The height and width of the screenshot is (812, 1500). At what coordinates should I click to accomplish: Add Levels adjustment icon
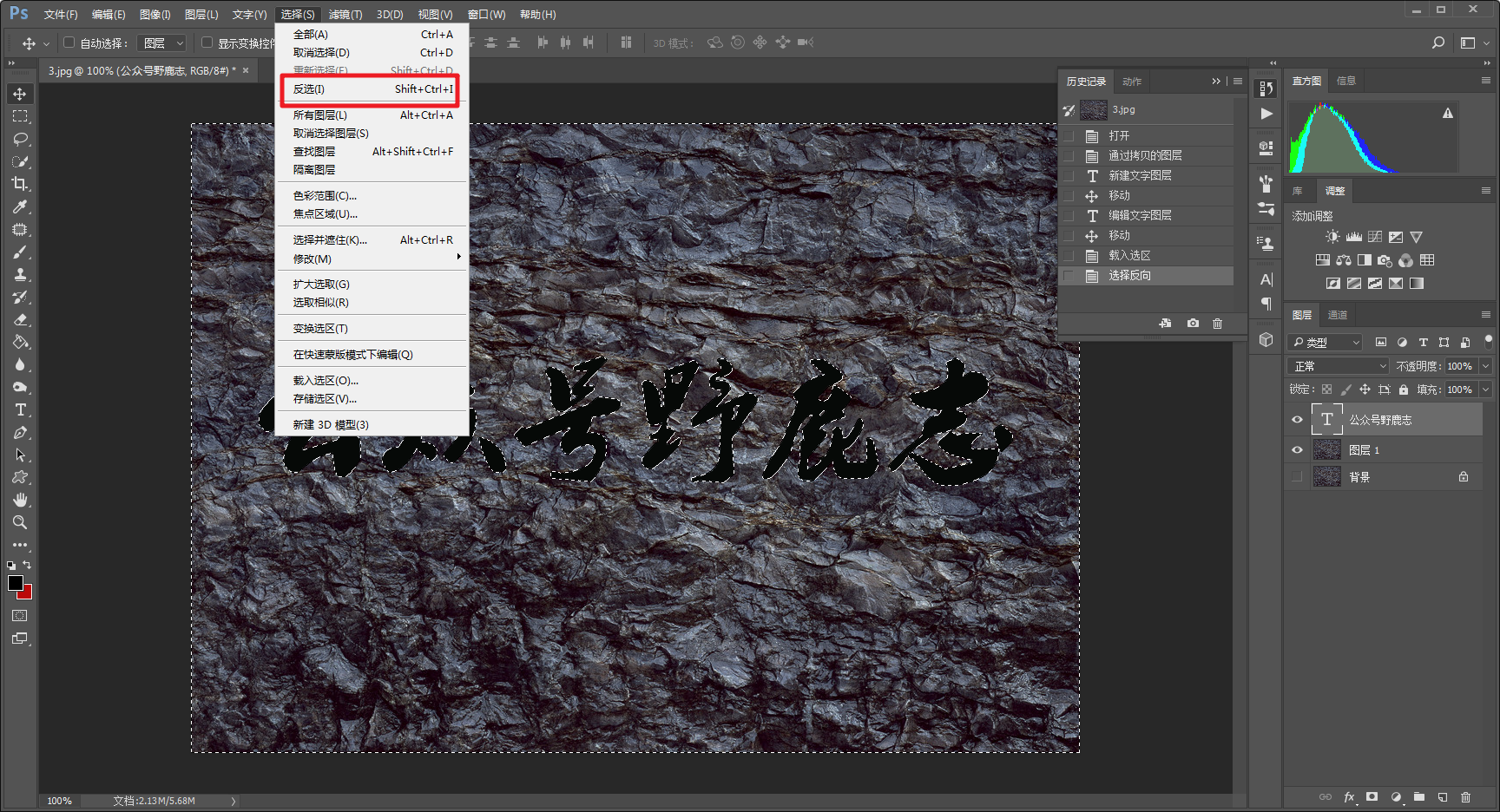(1353, 237)
